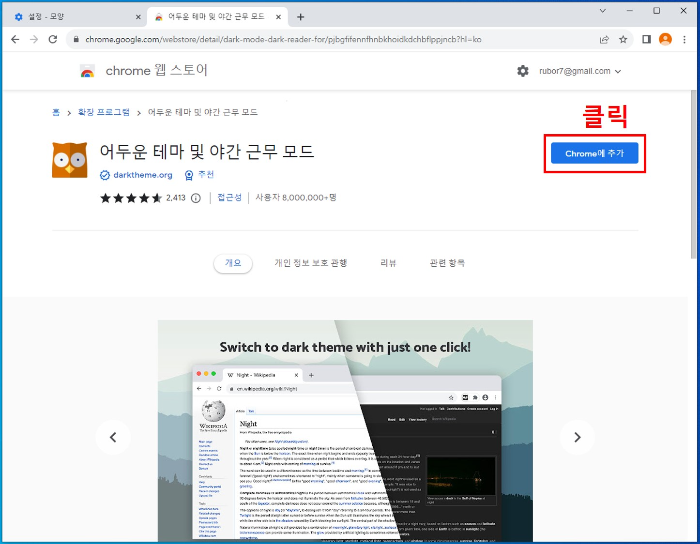Maximize the browser window
This screenshot has width=700, height=544.
click(656, 11)
